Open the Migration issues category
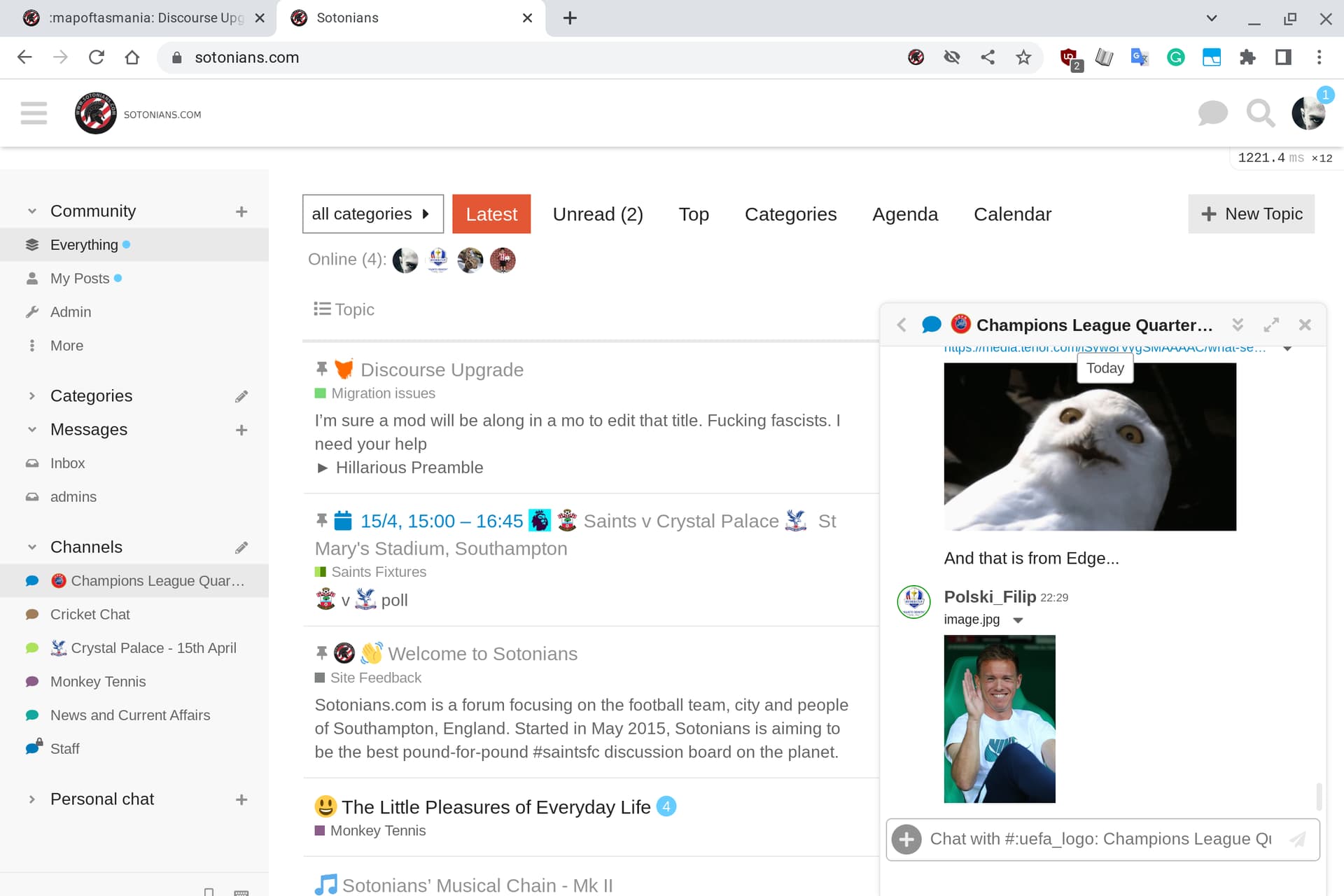The image size is (1344, 896). pos(383,393)
